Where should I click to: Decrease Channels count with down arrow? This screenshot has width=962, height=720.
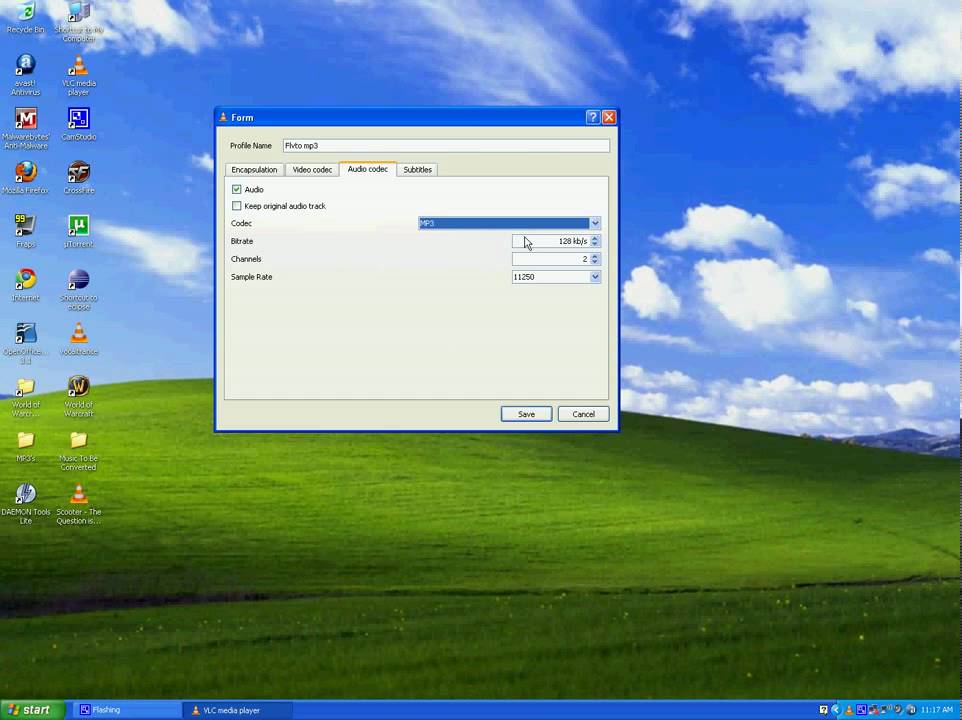click(x=595, y=262)
